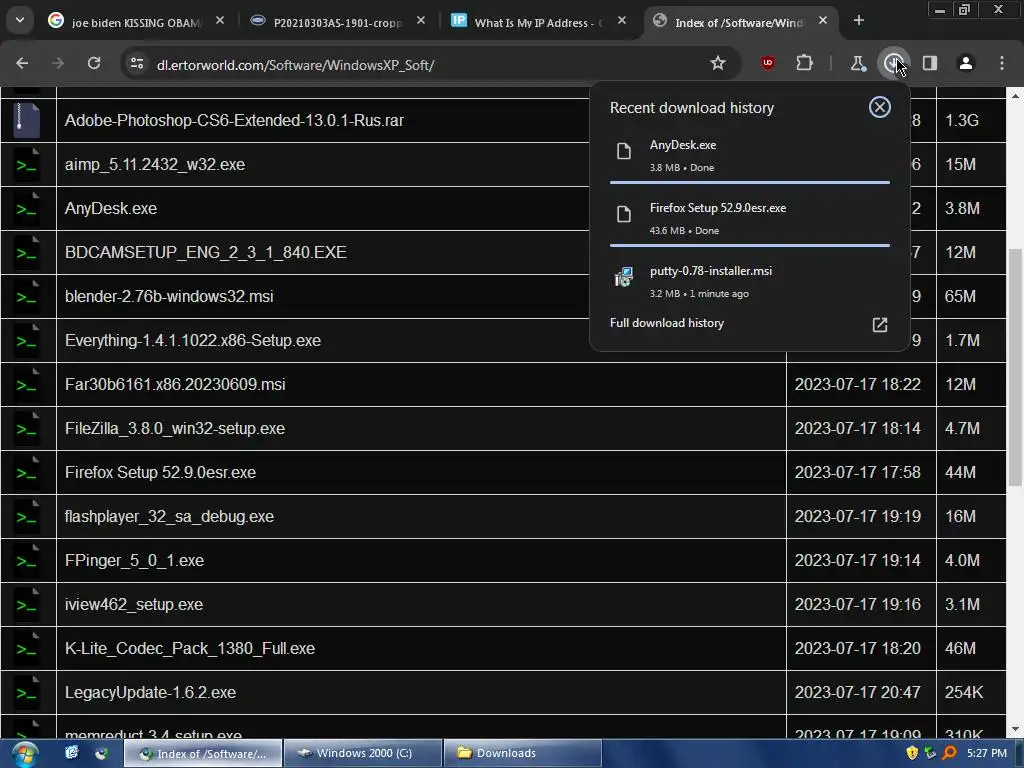Image resolution: width=1024 pixels, height=768 pixels.
Task: Close the Recent download history popup
Action: 879,107
